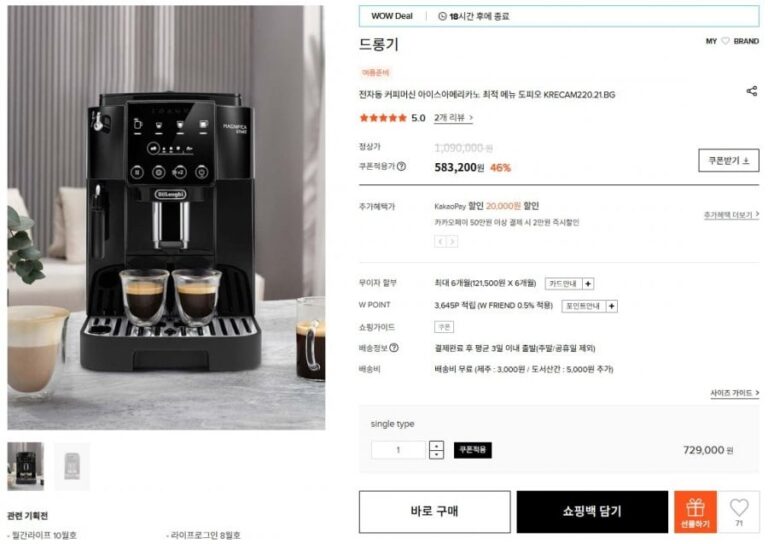This screenshot has width=768, height=544.
Task: Expand 카드안내 plus button
Action: point(588,284)
